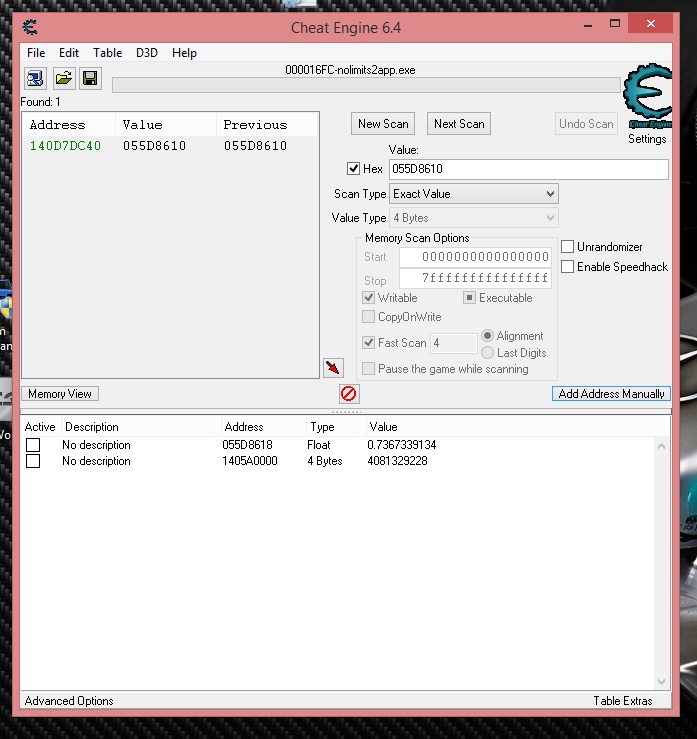Click the Undo Scan button
This screenshot has width=697, height=739.
[x=586, y=123]
